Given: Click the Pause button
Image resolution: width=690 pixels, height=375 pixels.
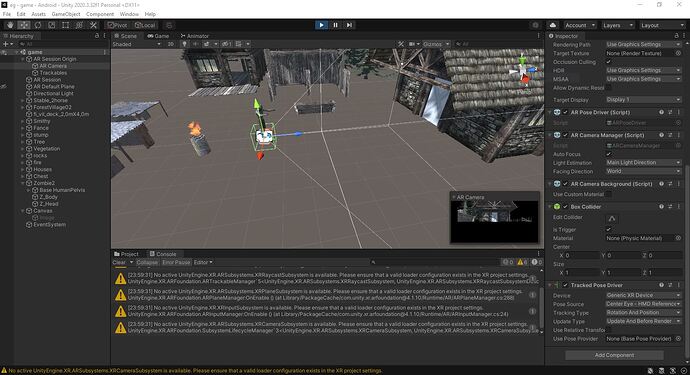Looking at the screenshot, I should pyautogui.click(x=335, y=25).
